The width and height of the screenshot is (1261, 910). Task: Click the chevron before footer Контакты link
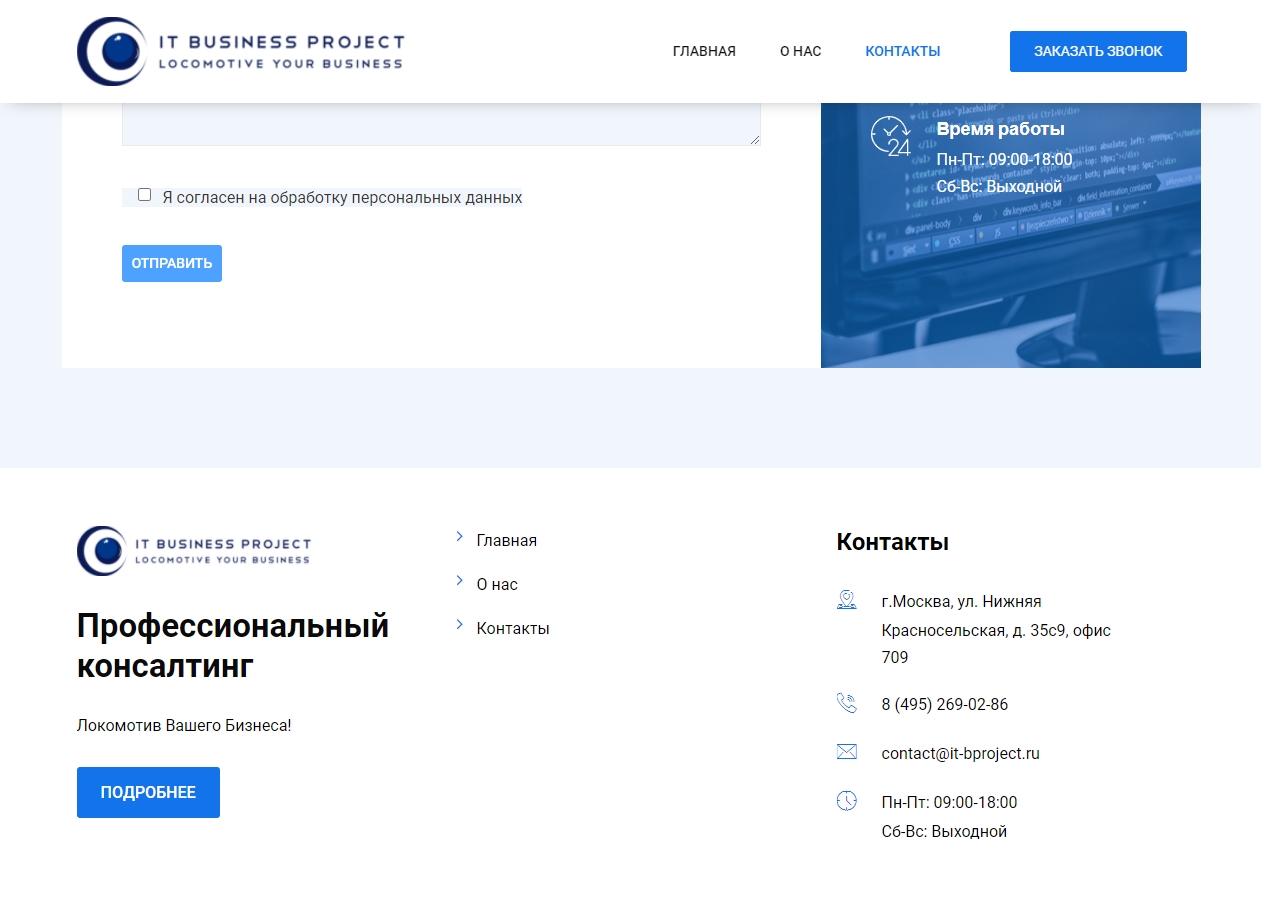460,625
